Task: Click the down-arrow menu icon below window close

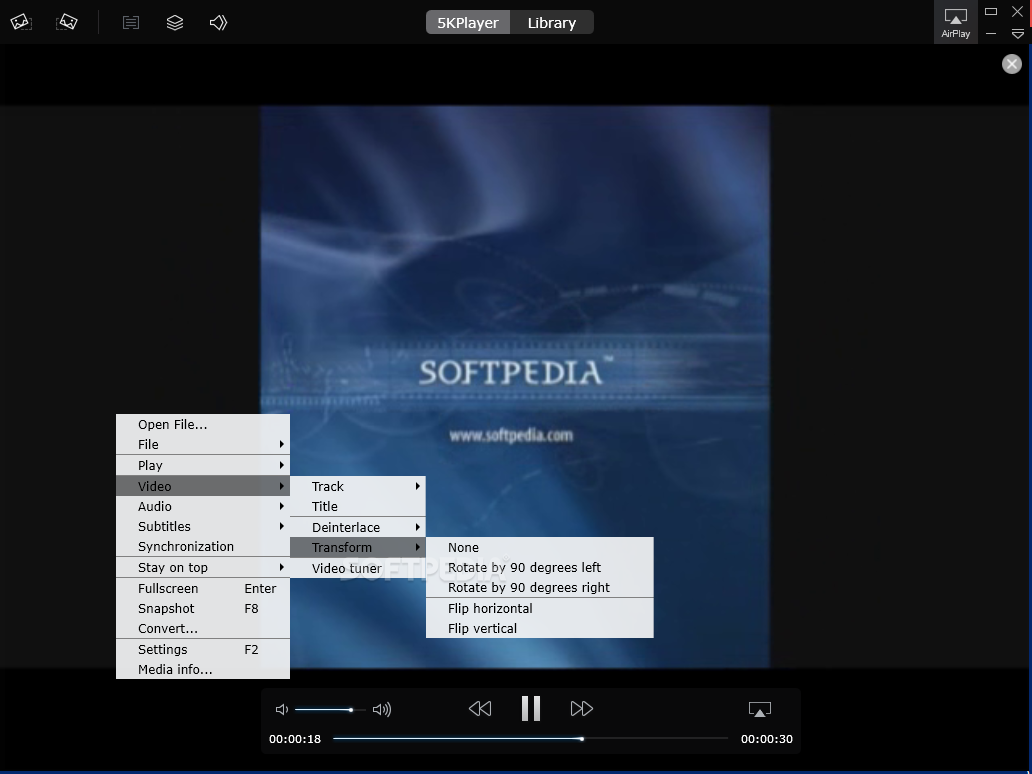Action: [1018, 34]
